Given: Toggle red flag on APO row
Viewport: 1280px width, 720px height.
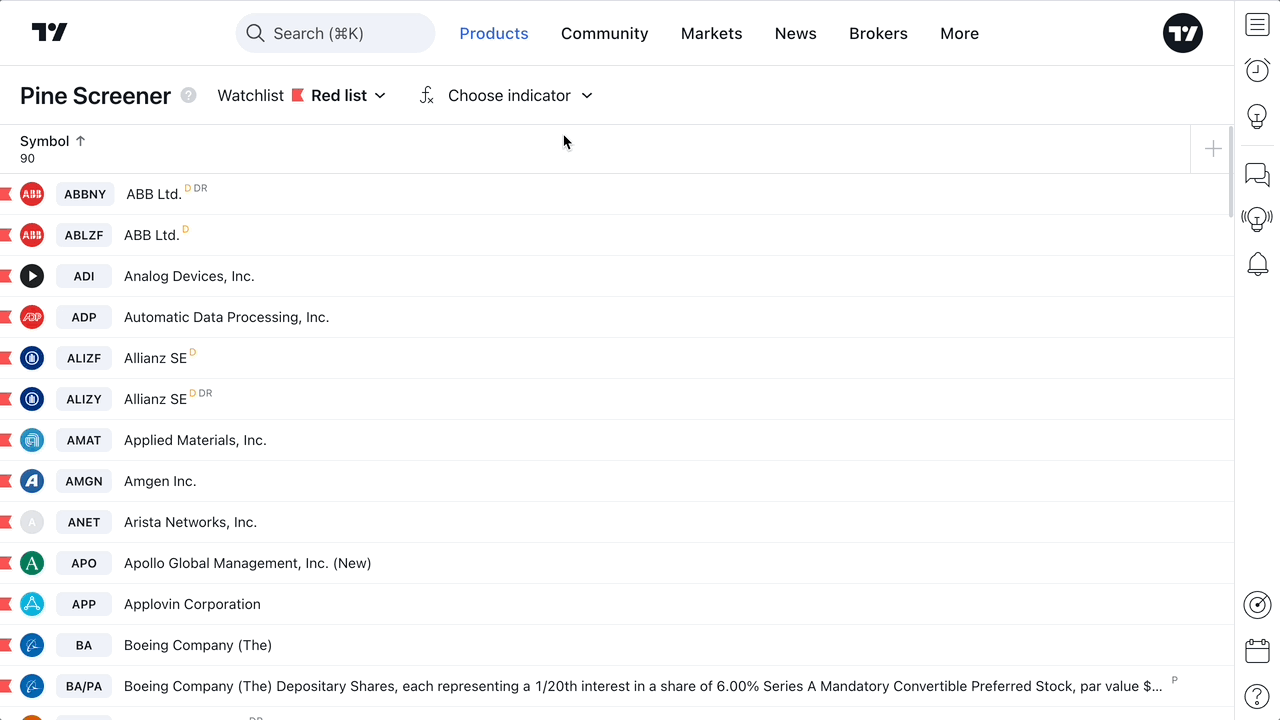Looking at the screenshot, I should [6, 563].
